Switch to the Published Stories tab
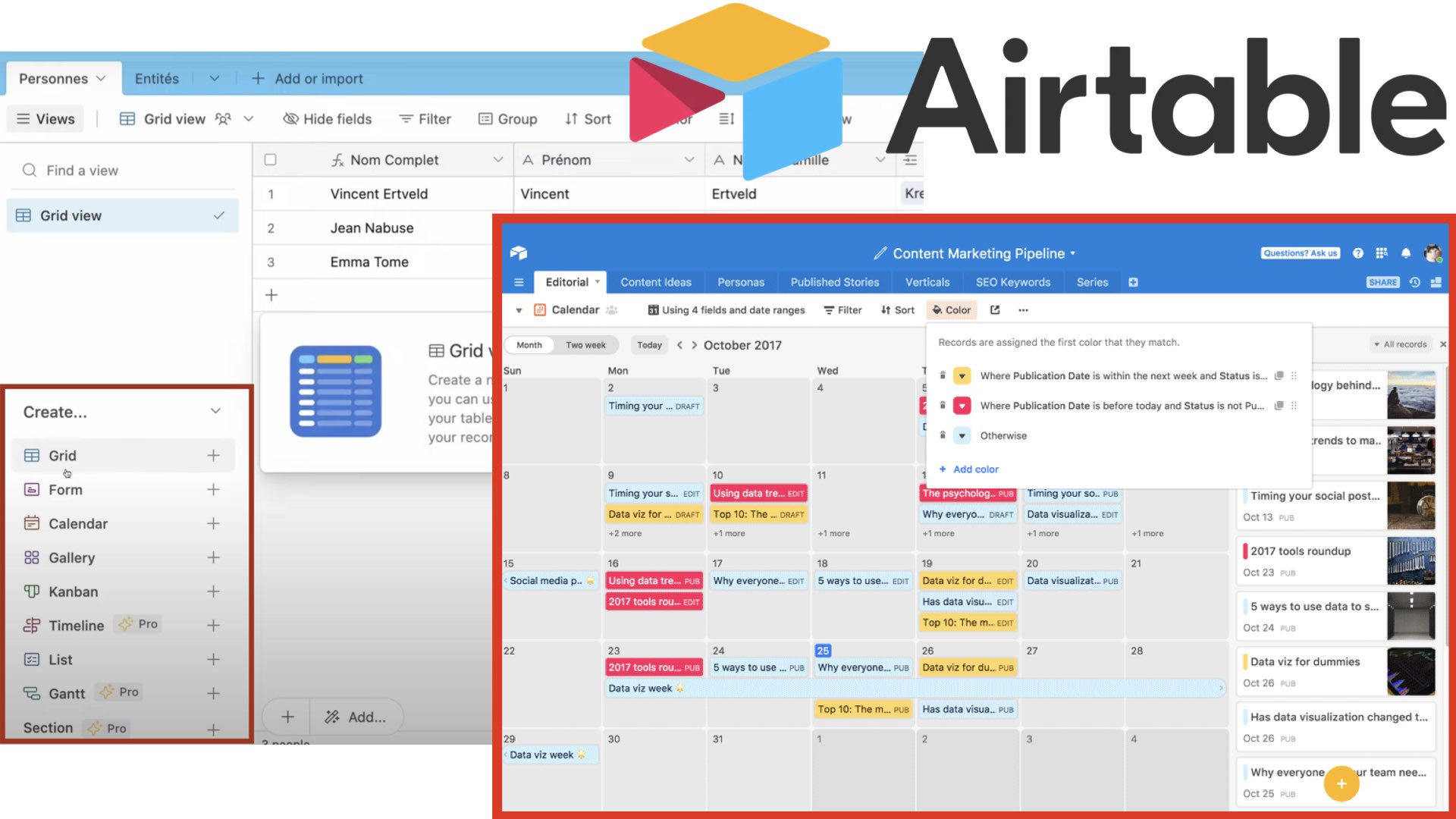 click(834, 282)
